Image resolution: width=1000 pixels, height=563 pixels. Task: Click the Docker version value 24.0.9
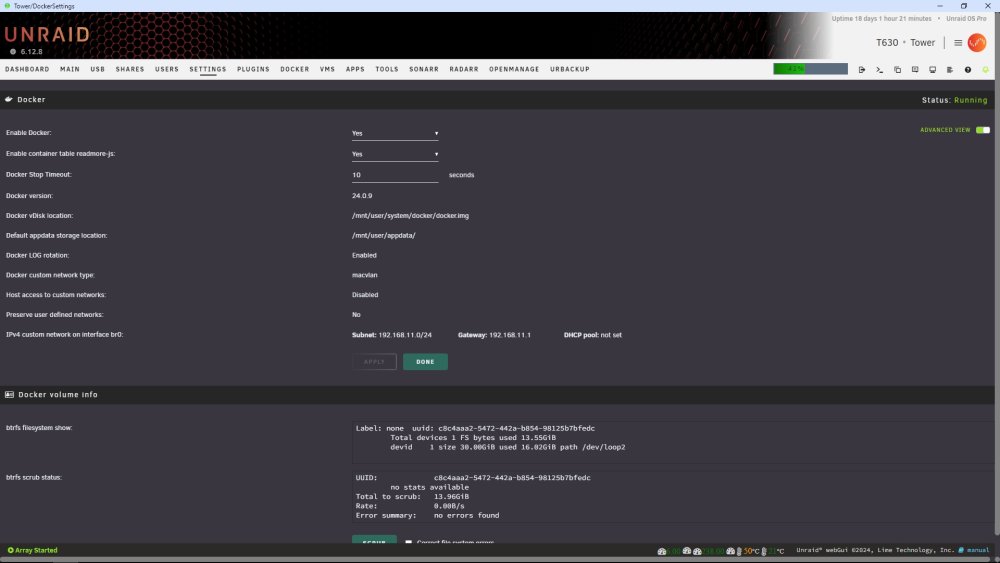point(362,196)
